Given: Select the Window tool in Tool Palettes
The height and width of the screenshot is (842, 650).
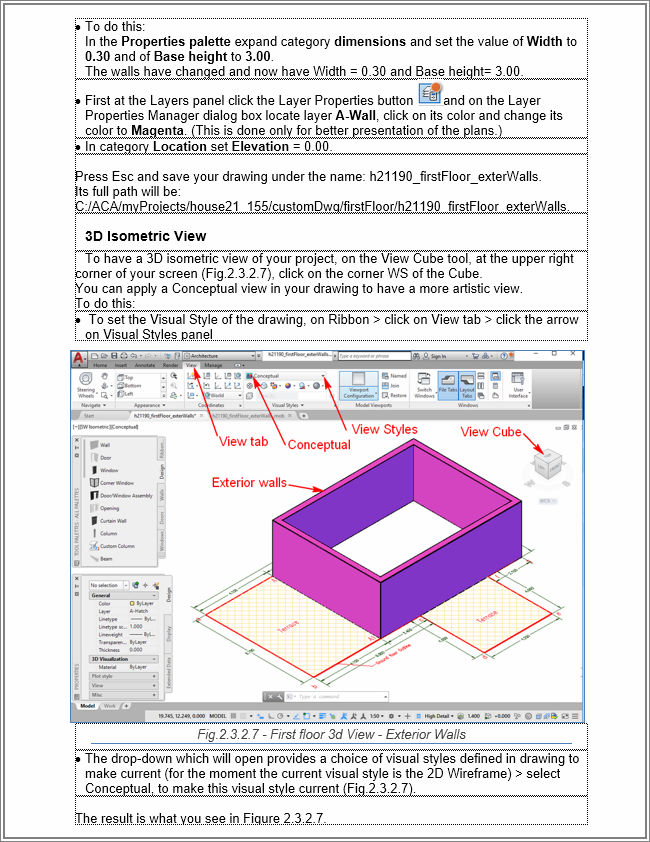Looking at the screenshot, I should tap(104, 470).
